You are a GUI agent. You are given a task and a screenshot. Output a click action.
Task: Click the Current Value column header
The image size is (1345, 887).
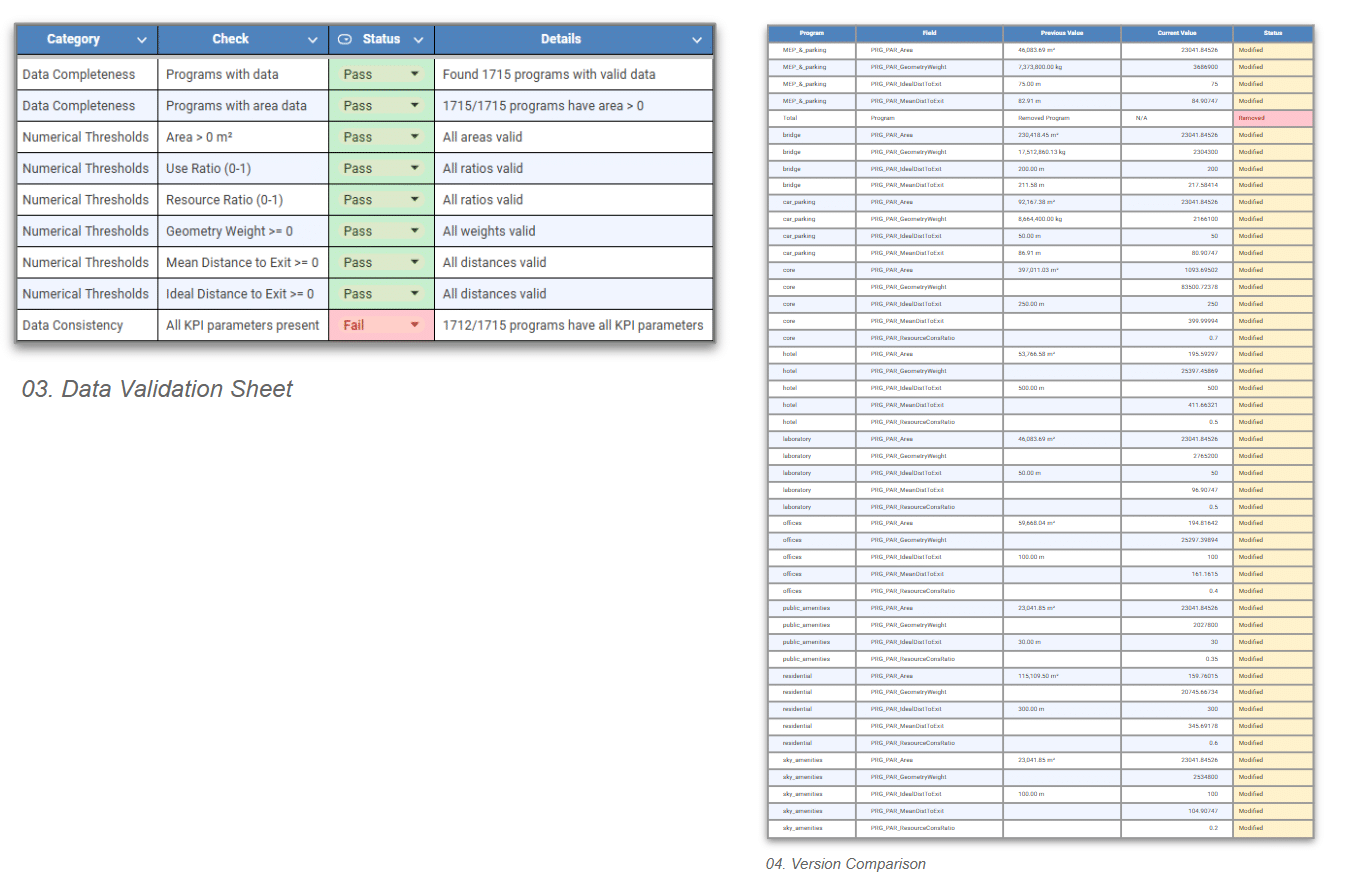(x=1176, y=33)
